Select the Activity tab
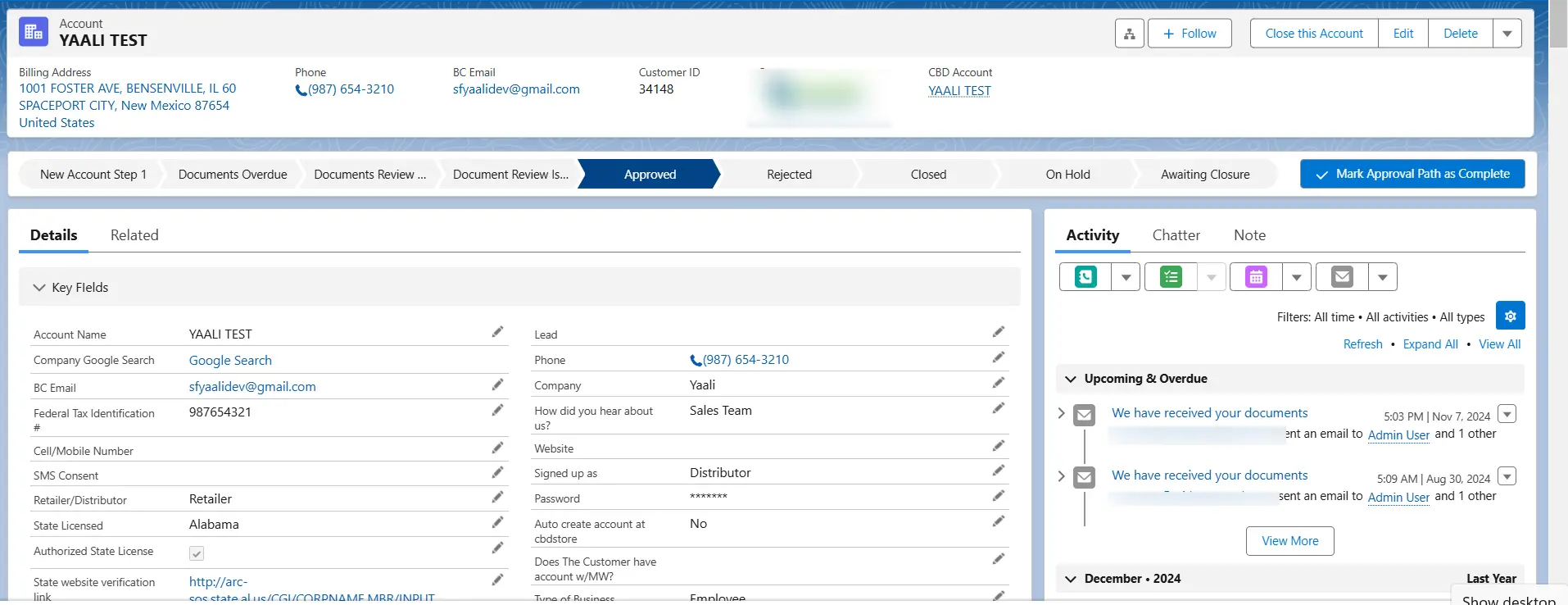The image size is (1568, 605). (x=1093, y=235)
